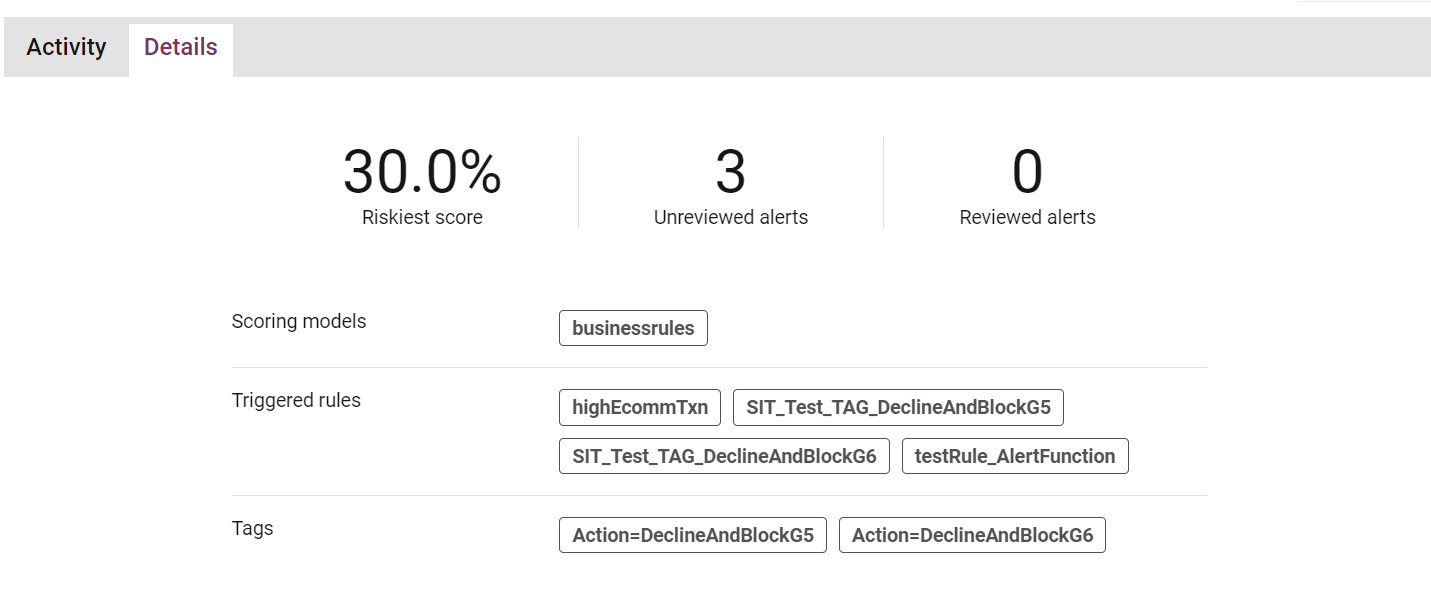Click the Riskiest score label

tap(422, 217)
